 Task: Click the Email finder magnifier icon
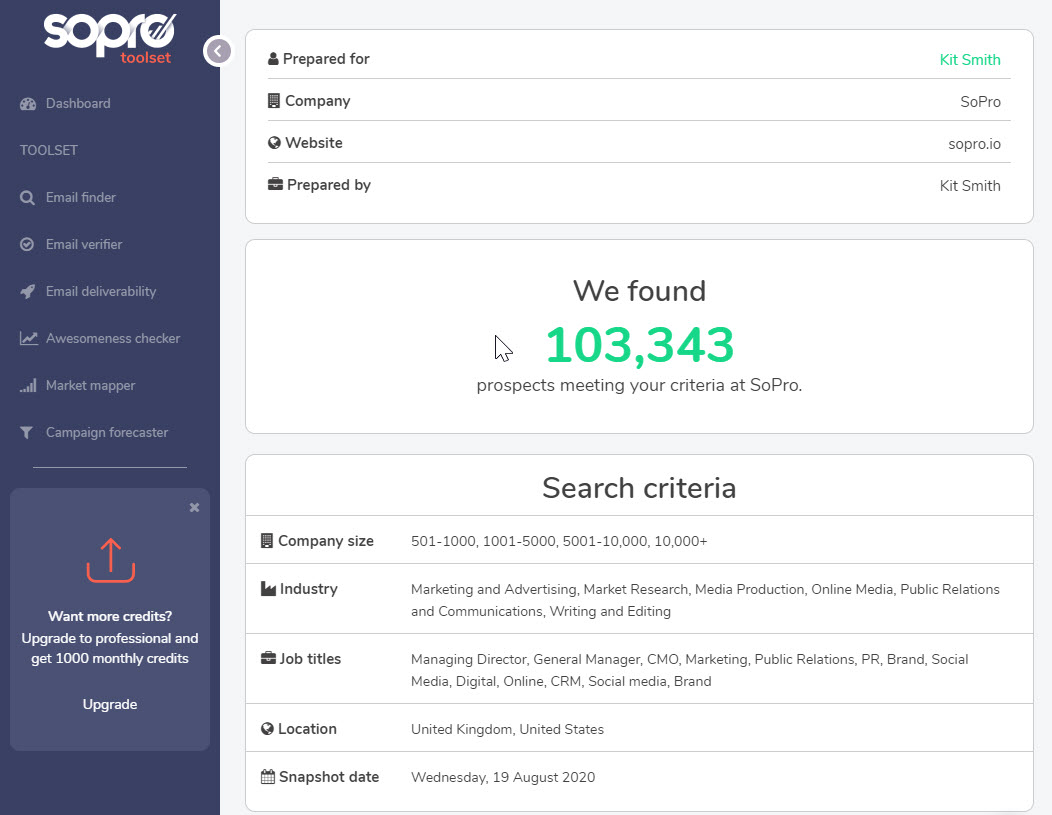pyautogui.click(x=28, y=198)
